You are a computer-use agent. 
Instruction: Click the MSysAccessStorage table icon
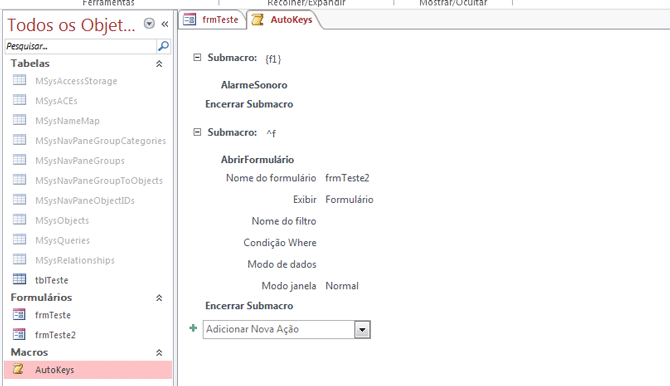(19, 80)
